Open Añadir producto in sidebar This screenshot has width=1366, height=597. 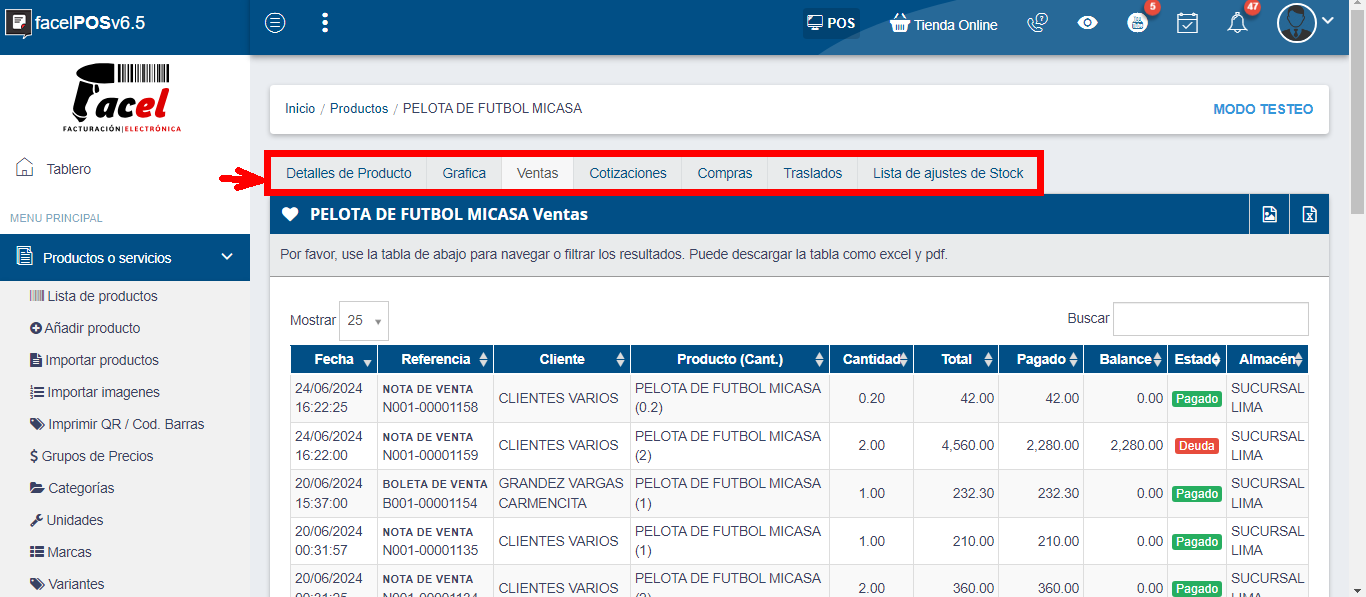pyautogui.click(x=92, y=328)
